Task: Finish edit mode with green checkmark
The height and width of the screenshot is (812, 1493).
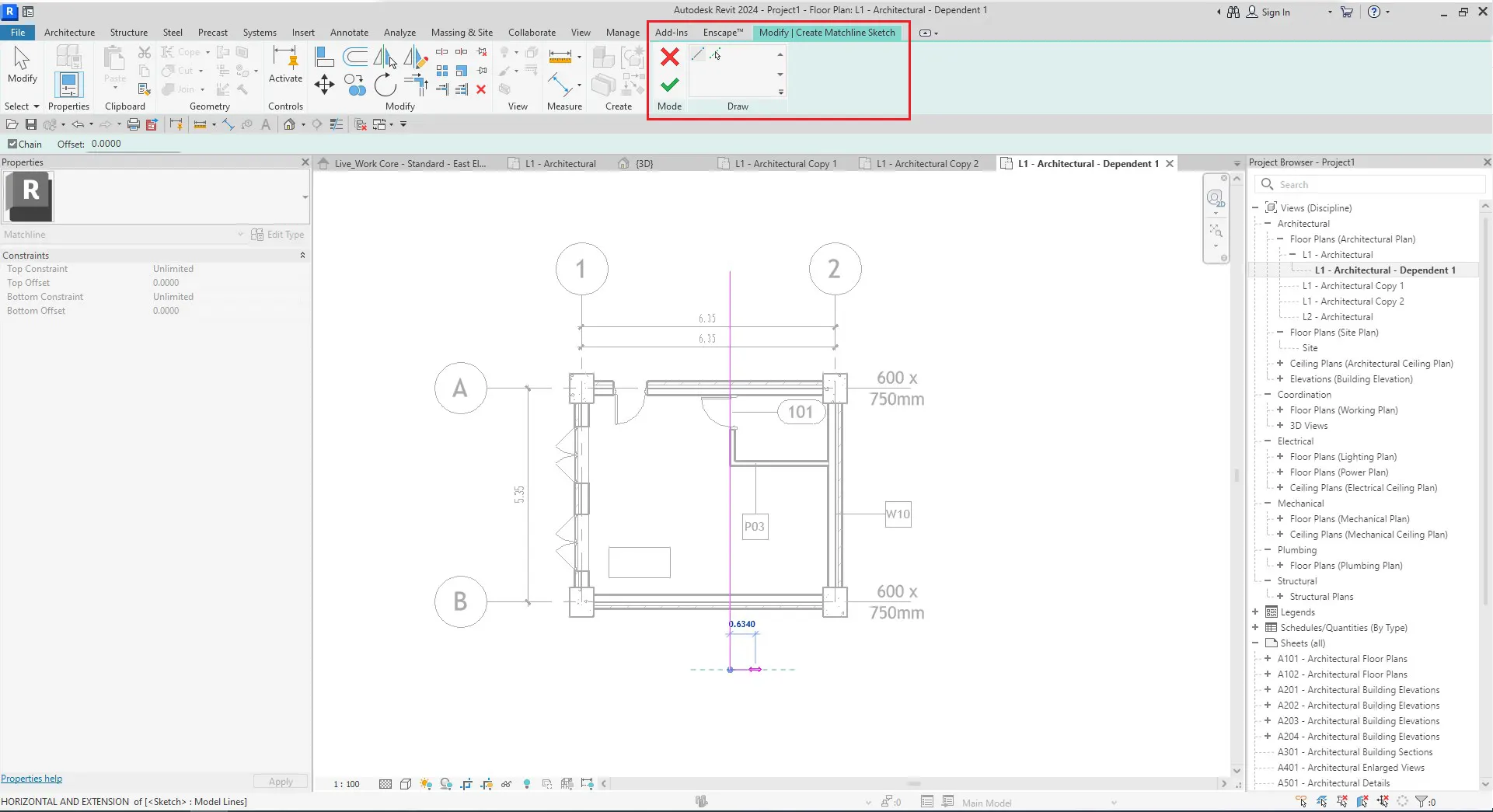Action: pyautogui.click(x=670, y=85)
